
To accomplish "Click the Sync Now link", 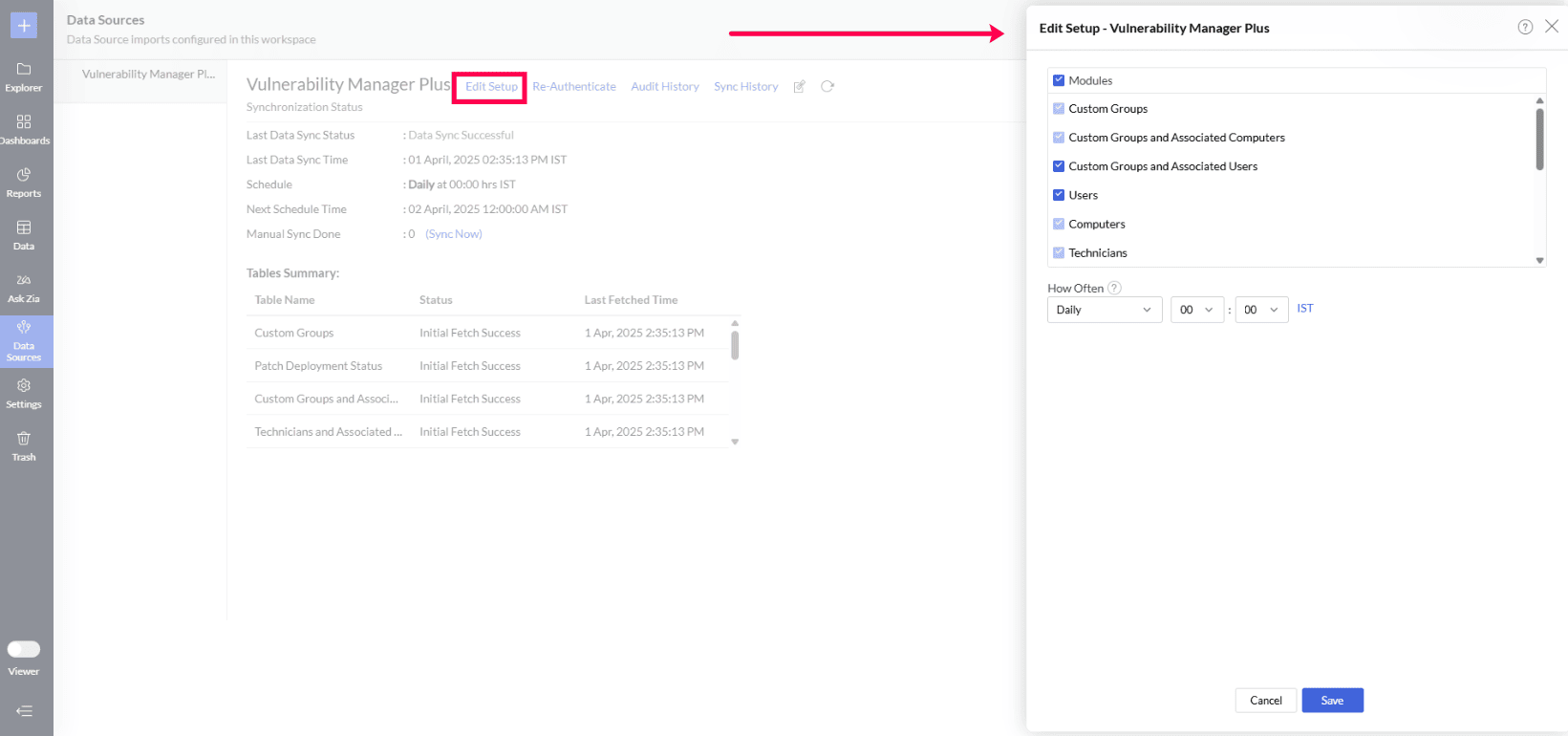I will (x=454, y=234).
